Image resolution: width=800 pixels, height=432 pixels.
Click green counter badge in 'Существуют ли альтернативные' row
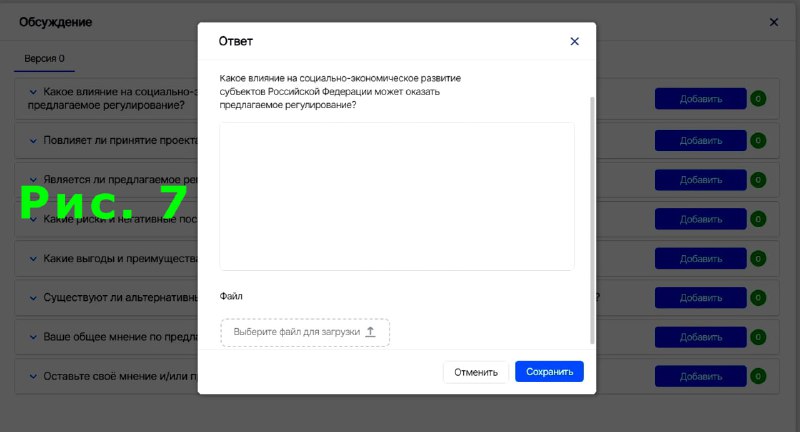tap(758, 298)
